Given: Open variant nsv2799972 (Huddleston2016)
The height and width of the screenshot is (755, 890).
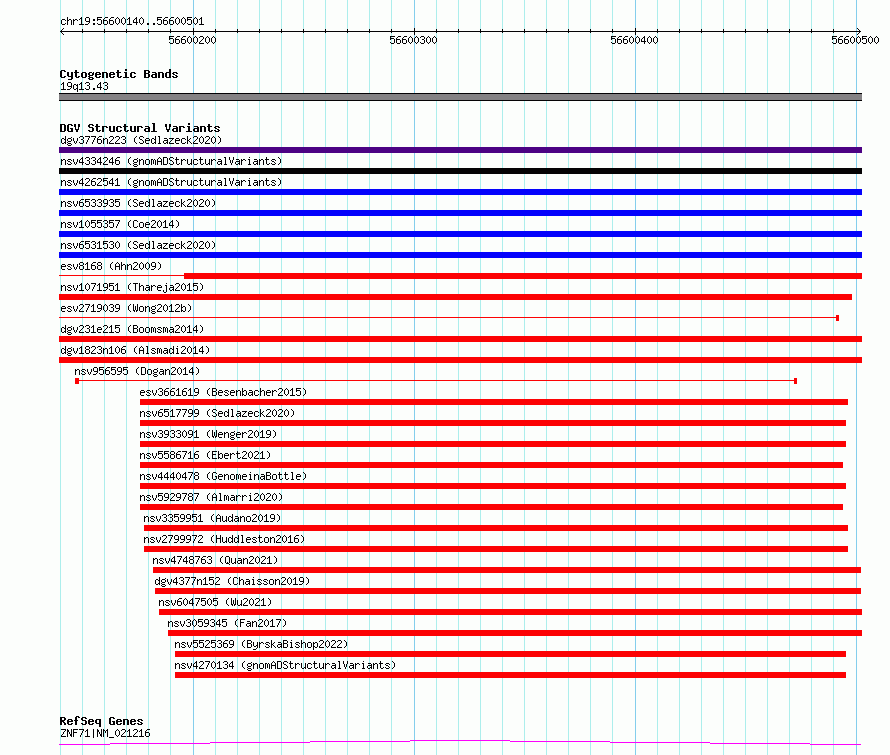Looking at the screenshot, I should pos(224,539).
